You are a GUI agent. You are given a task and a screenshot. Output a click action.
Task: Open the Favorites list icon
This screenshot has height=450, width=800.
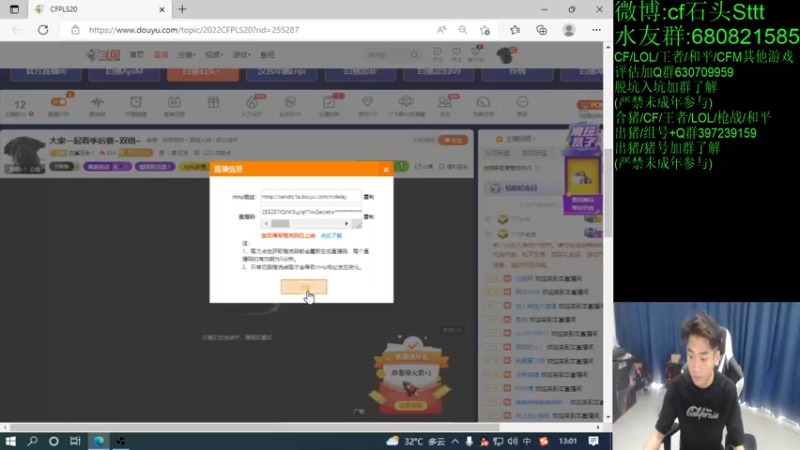point(515,30)
